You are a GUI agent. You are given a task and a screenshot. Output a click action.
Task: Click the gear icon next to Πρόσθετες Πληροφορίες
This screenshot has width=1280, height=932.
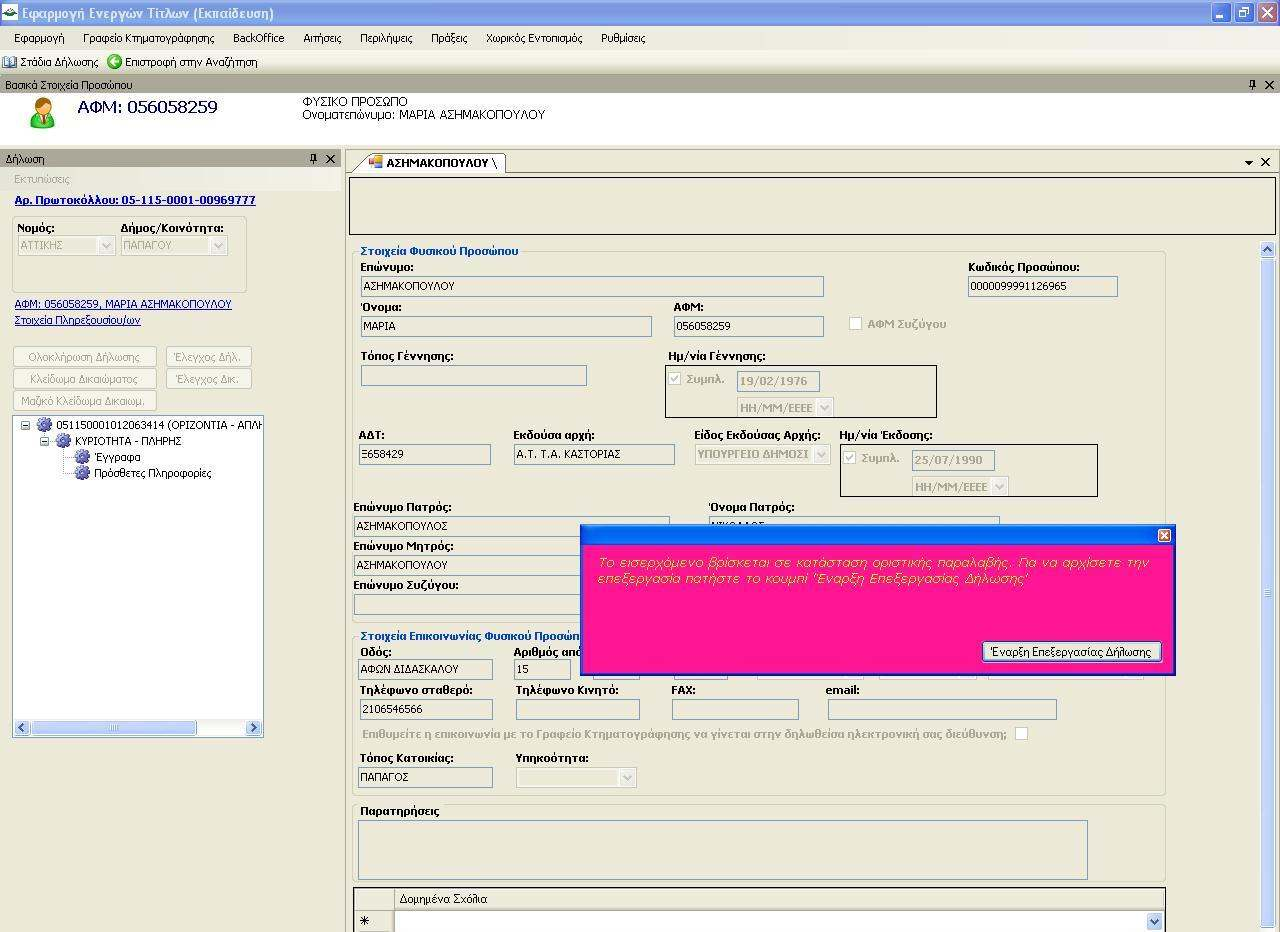[x=82, y=473]
